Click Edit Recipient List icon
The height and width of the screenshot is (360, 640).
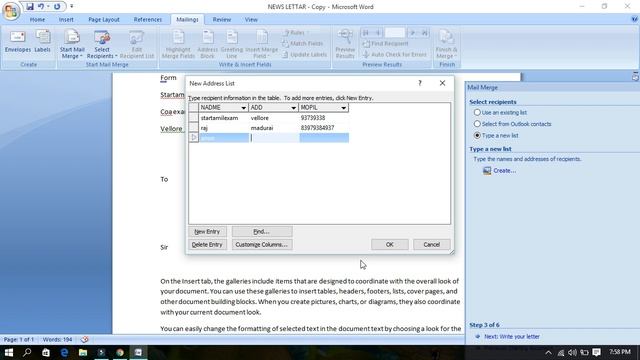(137, 44)
